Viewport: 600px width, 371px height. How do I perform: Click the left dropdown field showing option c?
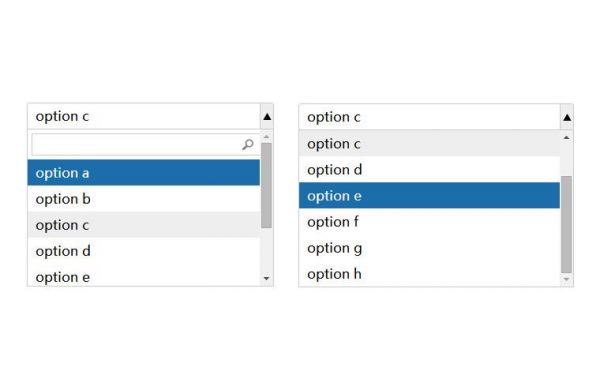(144, 116)
